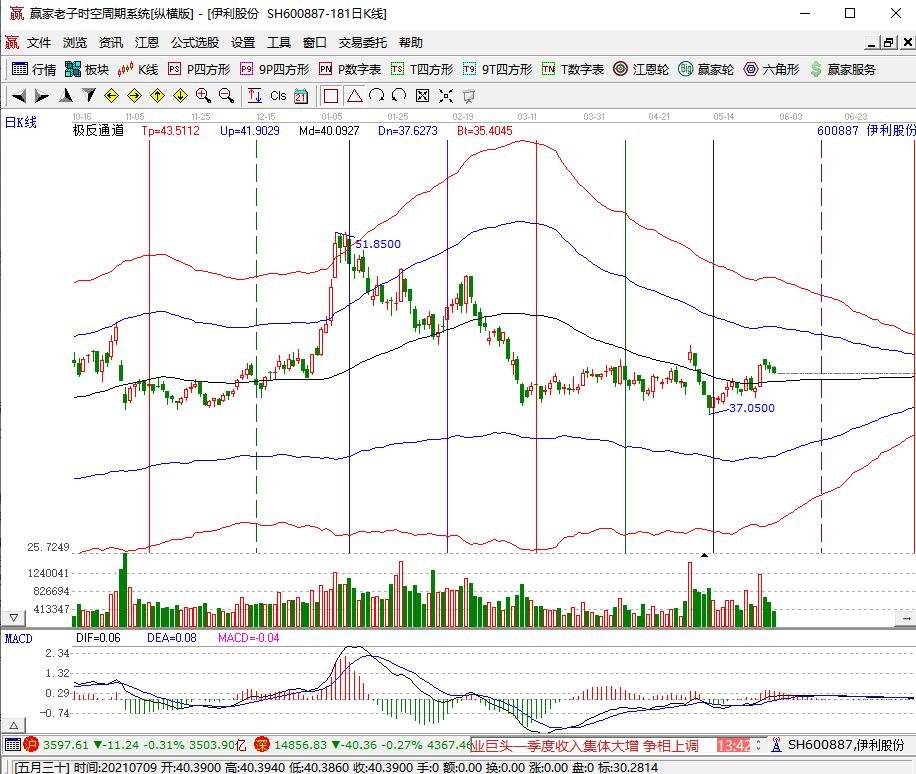Open the 窗口 menu
Image resolution: width=916 pixels, height=774 pixels.
click(315, 43)
